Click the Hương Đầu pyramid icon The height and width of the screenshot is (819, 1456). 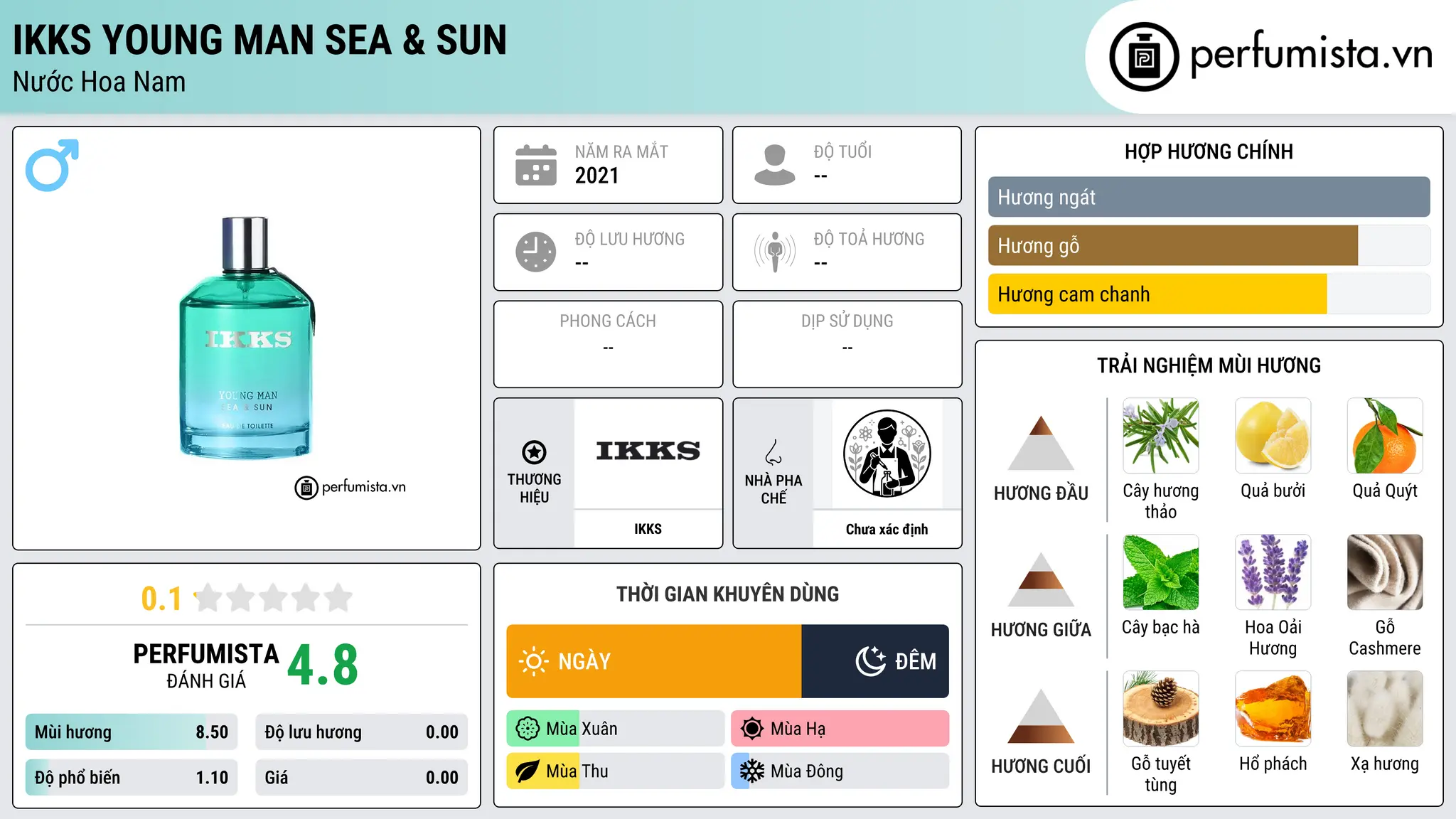point(1041,443)
